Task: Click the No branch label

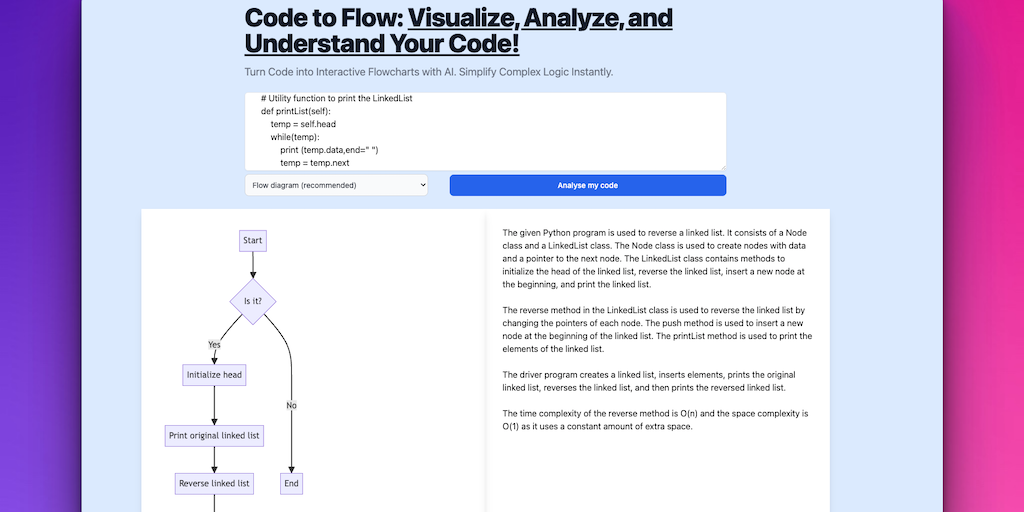Action: 291,405
